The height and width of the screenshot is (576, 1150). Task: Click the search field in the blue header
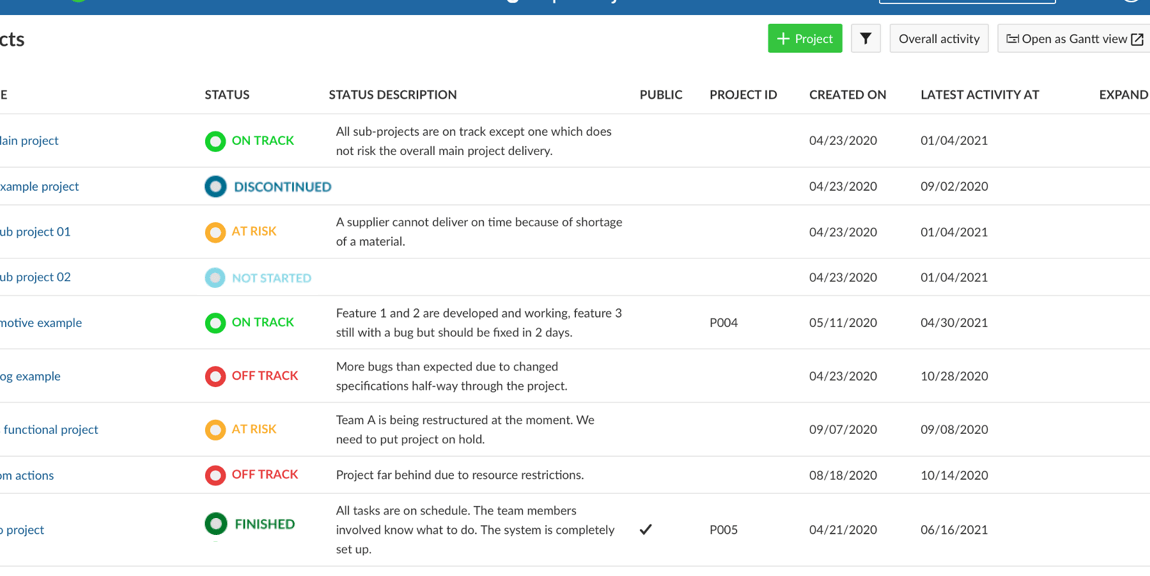967,2
